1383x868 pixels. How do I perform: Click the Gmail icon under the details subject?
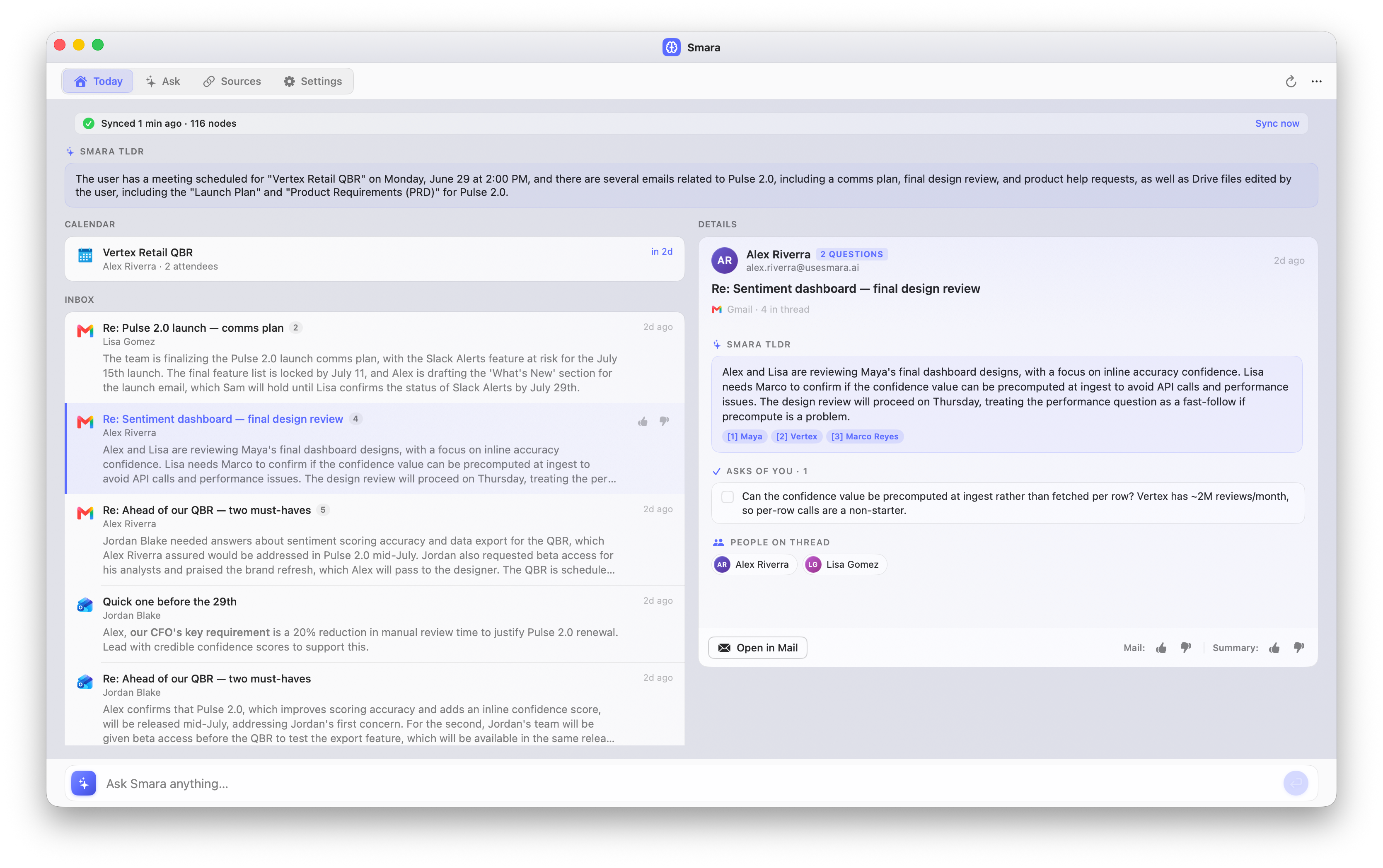[x=716, y=309]
